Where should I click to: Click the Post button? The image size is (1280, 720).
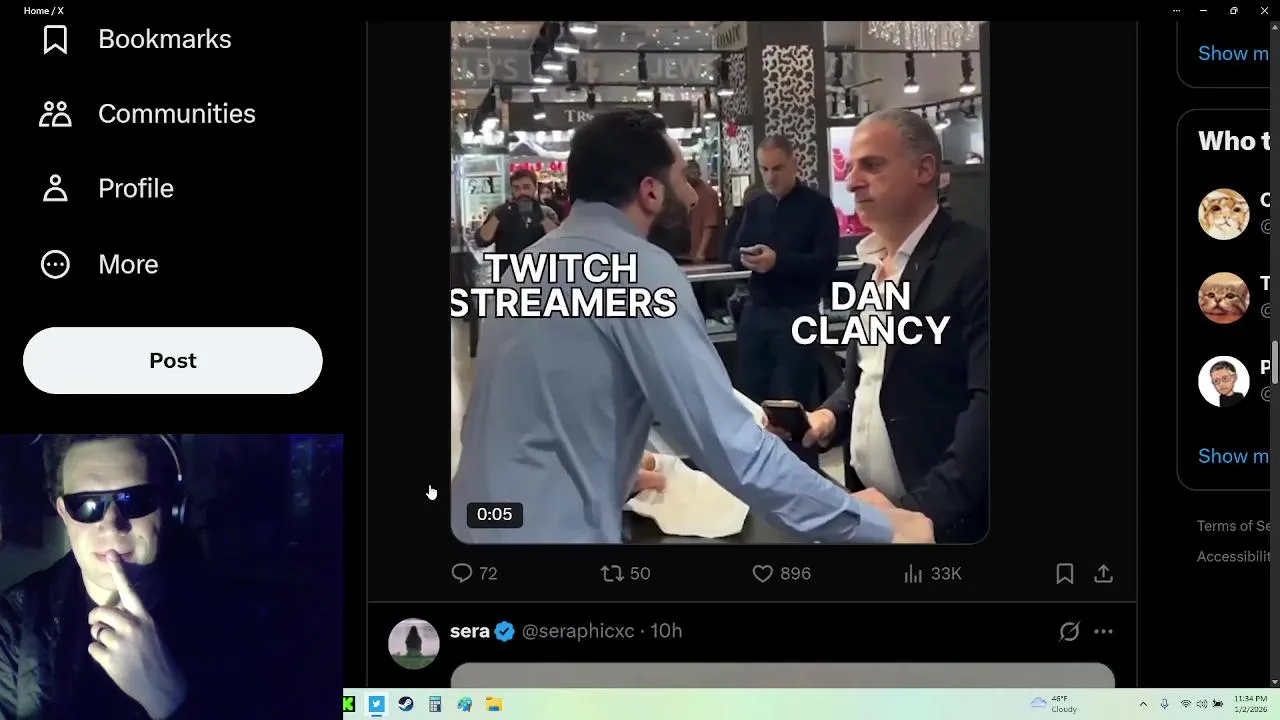pyautogui.click(x=173, y=361)
